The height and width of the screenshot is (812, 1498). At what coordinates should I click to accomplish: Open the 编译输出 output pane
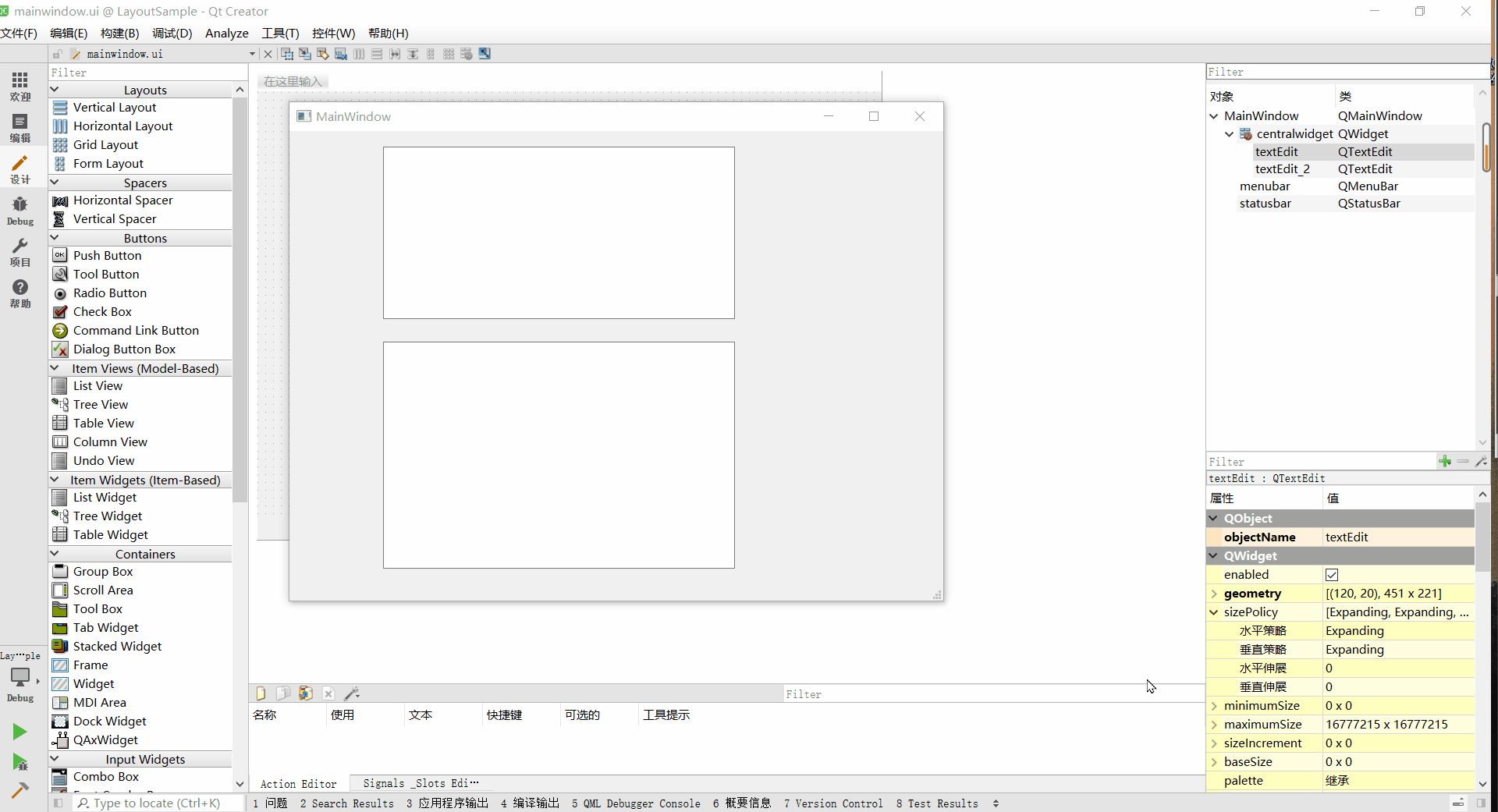point(530,803)
